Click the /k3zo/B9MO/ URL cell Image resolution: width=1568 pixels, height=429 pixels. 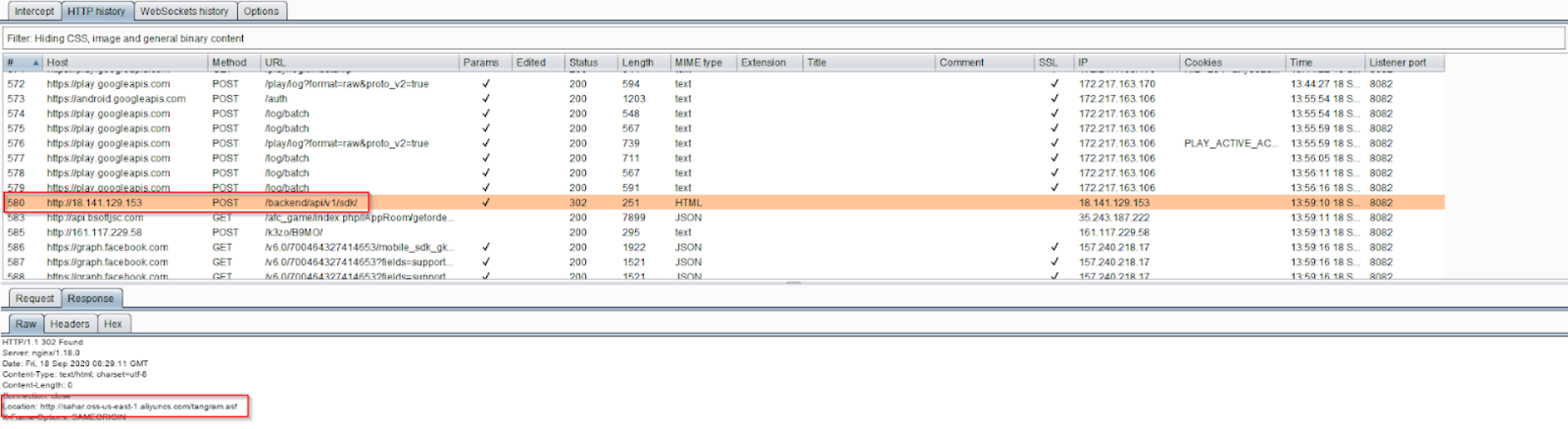pyautogui.click(x=294, y=233)
